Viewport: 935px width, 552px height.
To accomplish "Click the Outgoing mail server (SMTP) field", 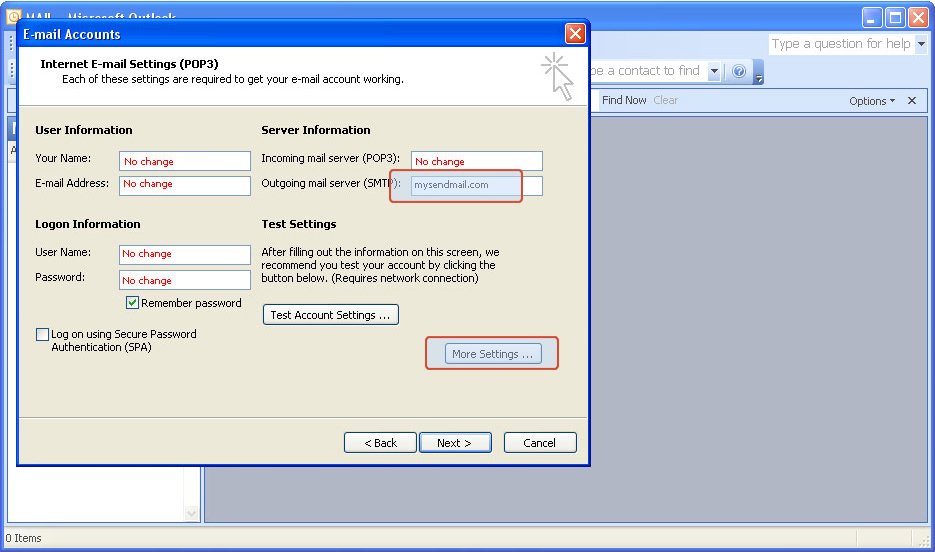I will tap(476, 185).
